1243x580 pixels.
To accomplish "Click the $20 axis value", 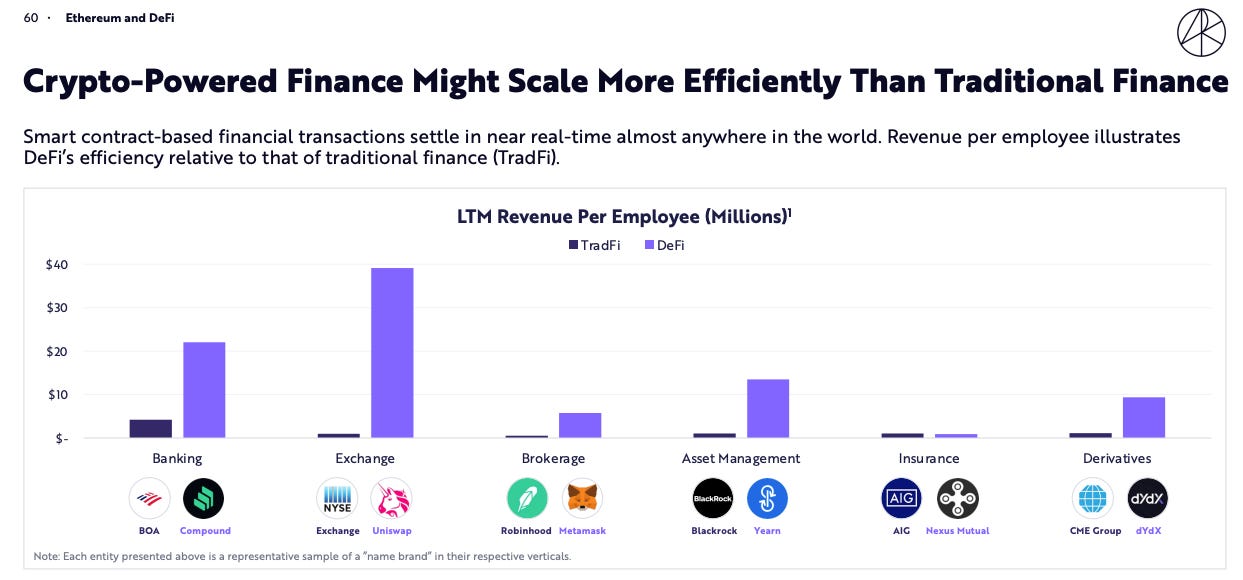I will coord(55,352).
